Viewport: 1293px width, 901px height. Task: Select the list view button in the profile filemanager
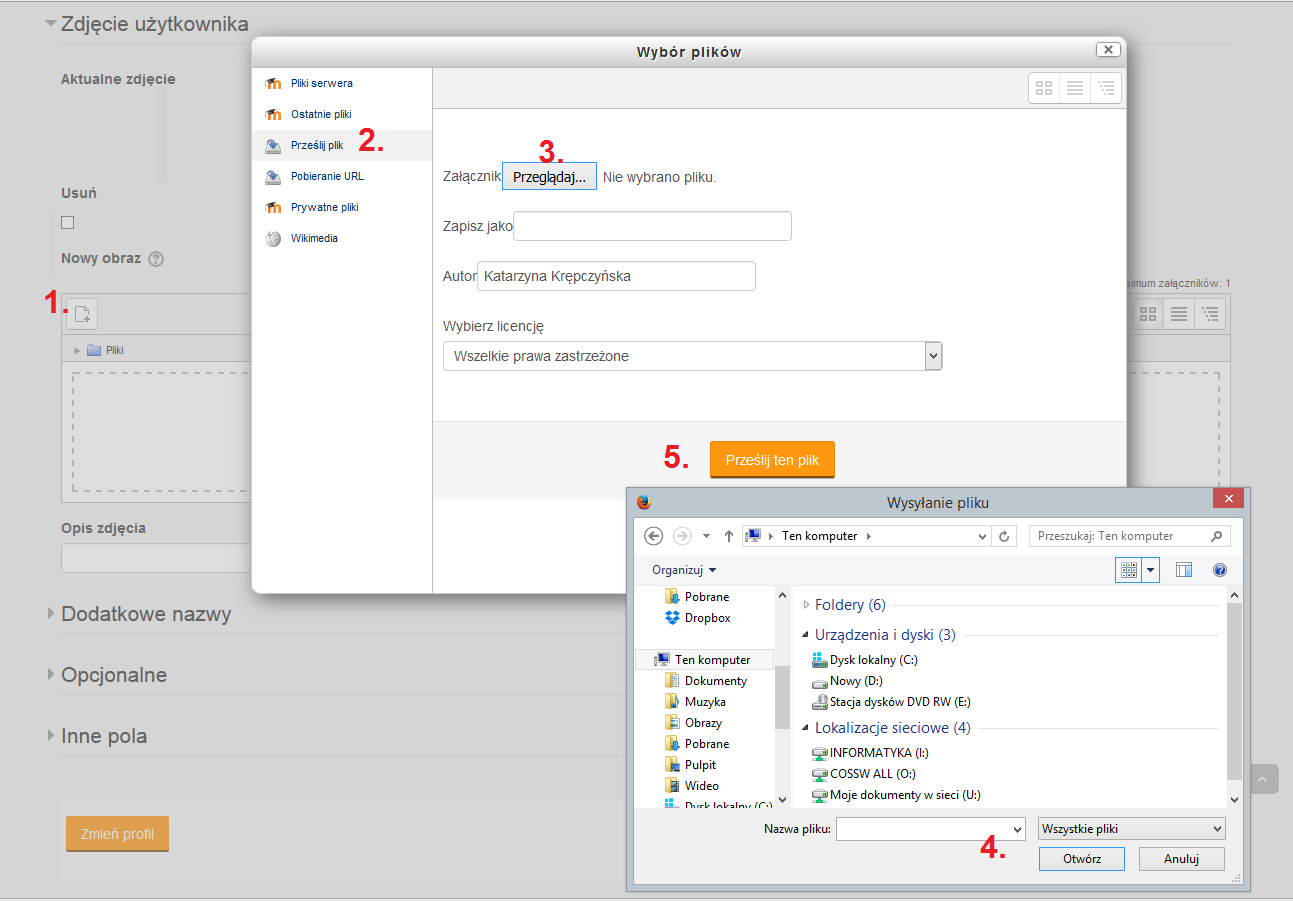(1179, 314)
